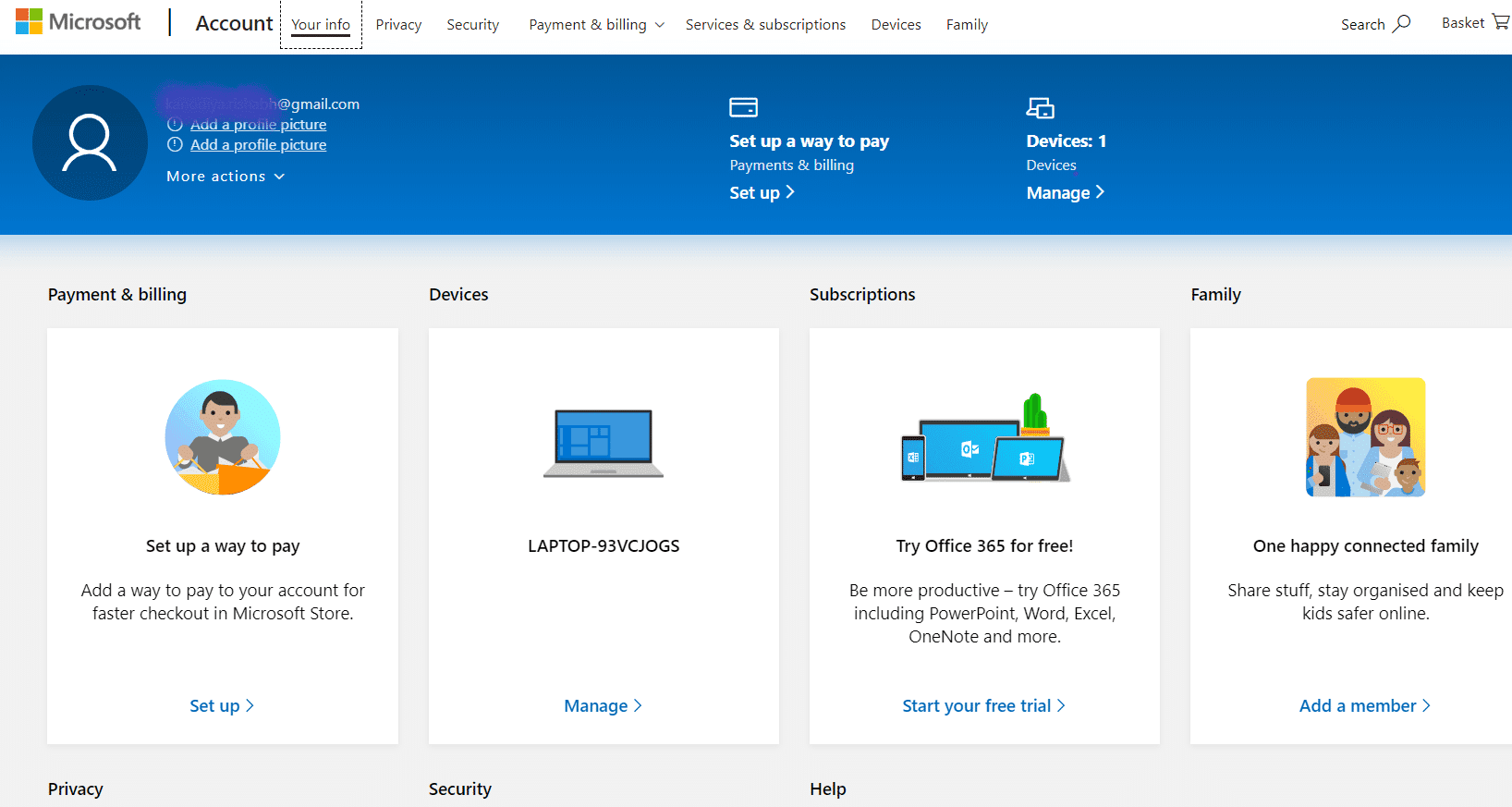Click 'Share stuff, stay organised' description

[x=1365, y=602]
